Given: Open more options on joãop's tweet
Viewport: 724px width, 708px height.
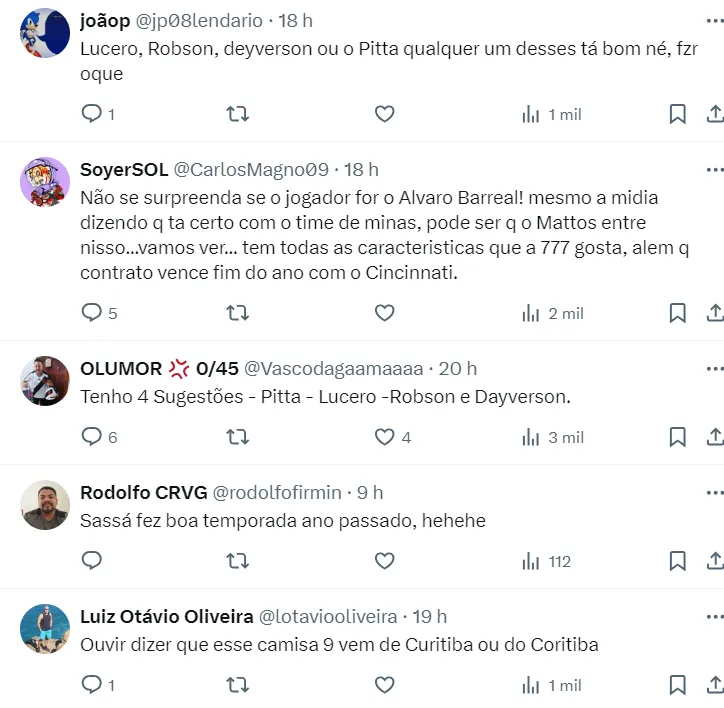Looking at the screenshot, I should coord(714,20).
